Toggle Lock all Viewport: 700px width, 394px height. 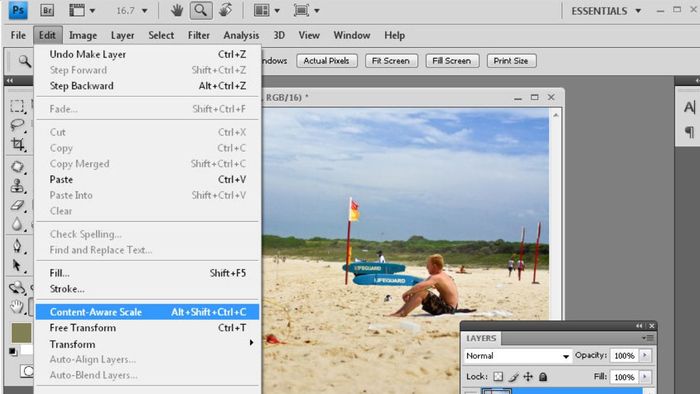point(543,377)
